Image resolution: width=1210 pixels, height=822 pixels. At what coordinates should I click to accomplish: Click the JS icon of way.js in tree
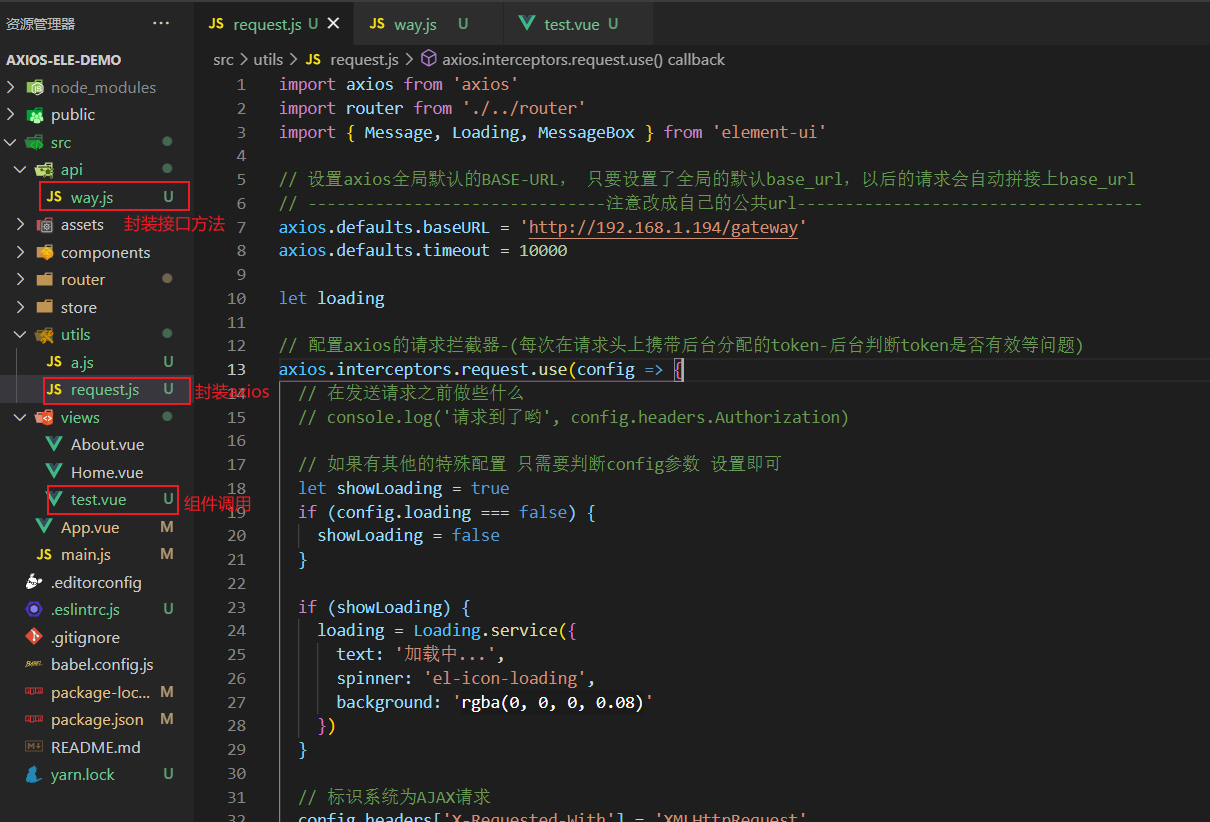click(54, 198)
